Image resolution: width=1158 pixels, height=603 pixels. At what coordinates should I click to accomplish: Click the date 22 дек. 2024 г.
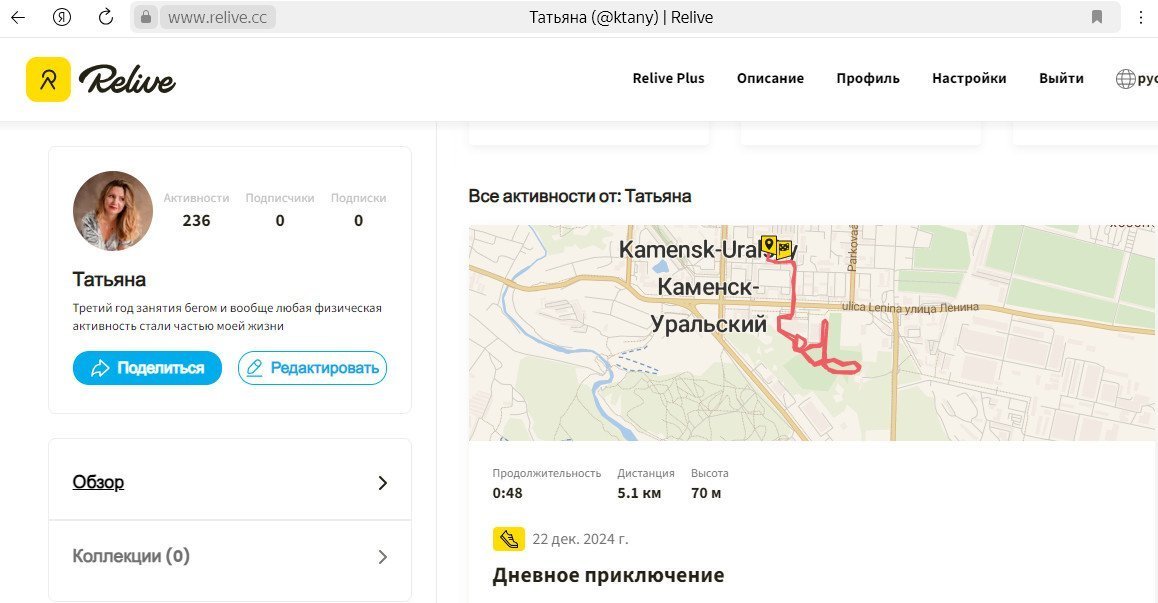pos(580,539)
